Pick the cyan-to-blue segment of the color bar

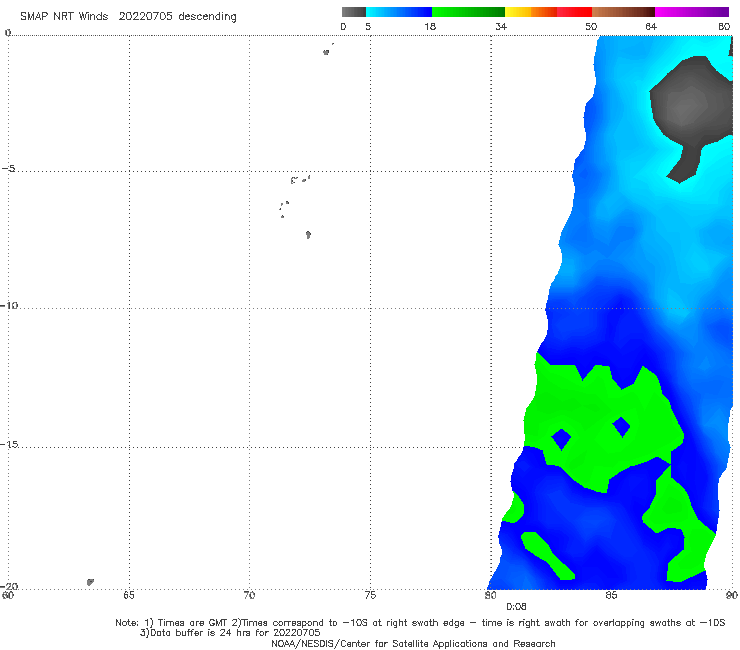click(399, 12)
